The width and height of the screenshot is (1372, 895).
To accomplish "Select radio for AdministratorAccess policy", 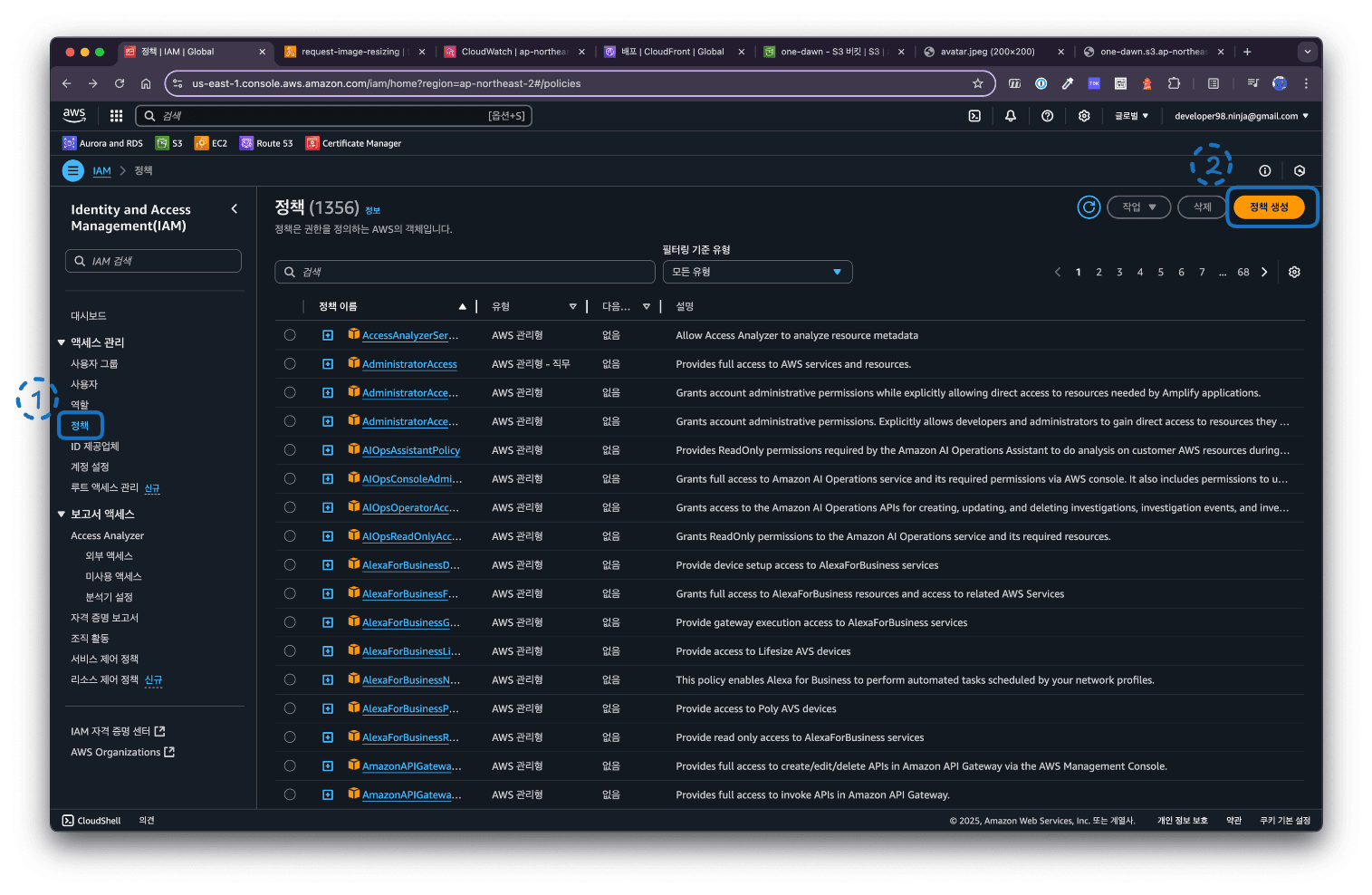I will point(290,364).
